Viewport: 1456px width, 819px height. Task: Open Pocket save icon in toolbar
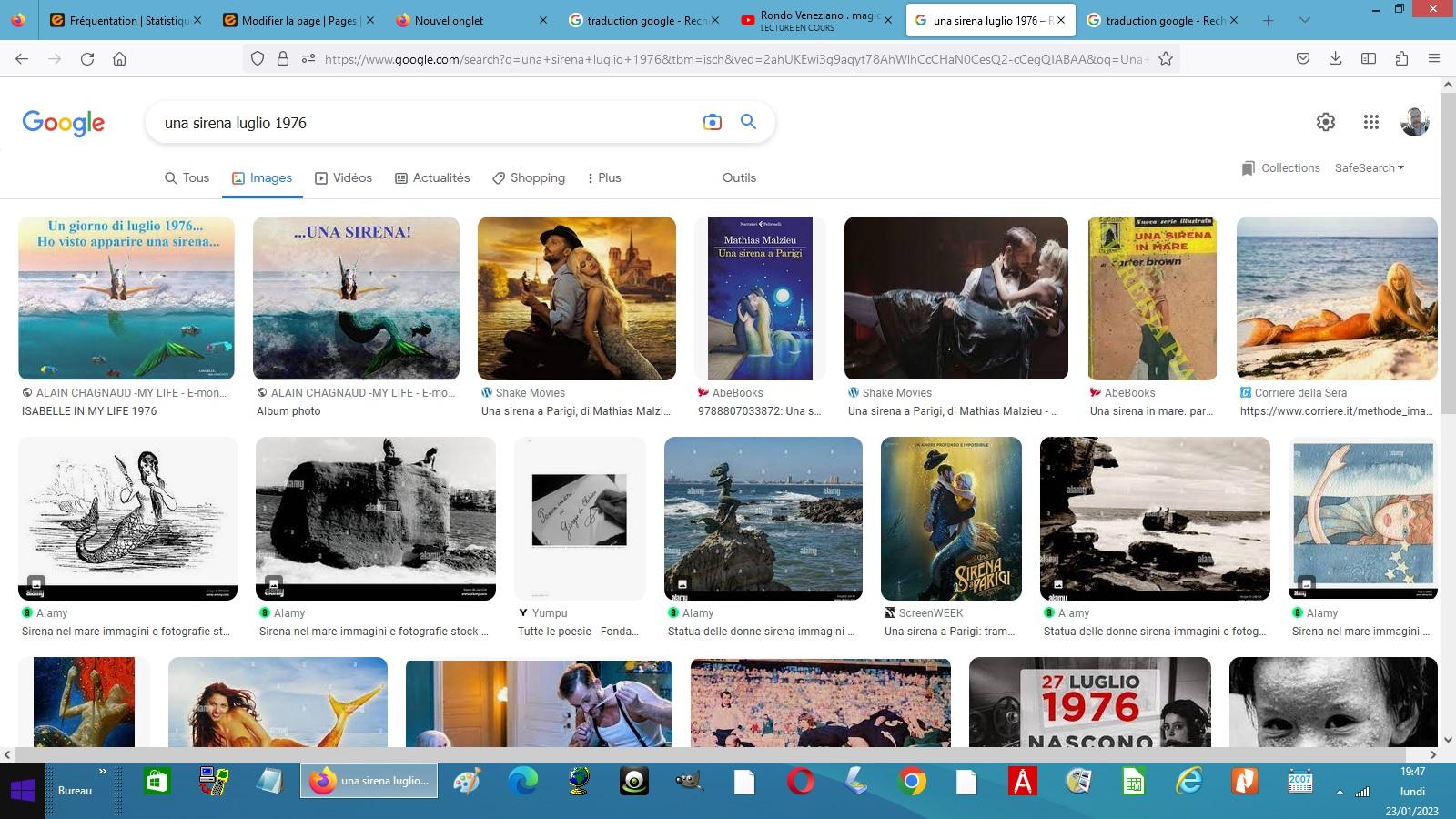pyautogui.click(x=1303, y=58)
